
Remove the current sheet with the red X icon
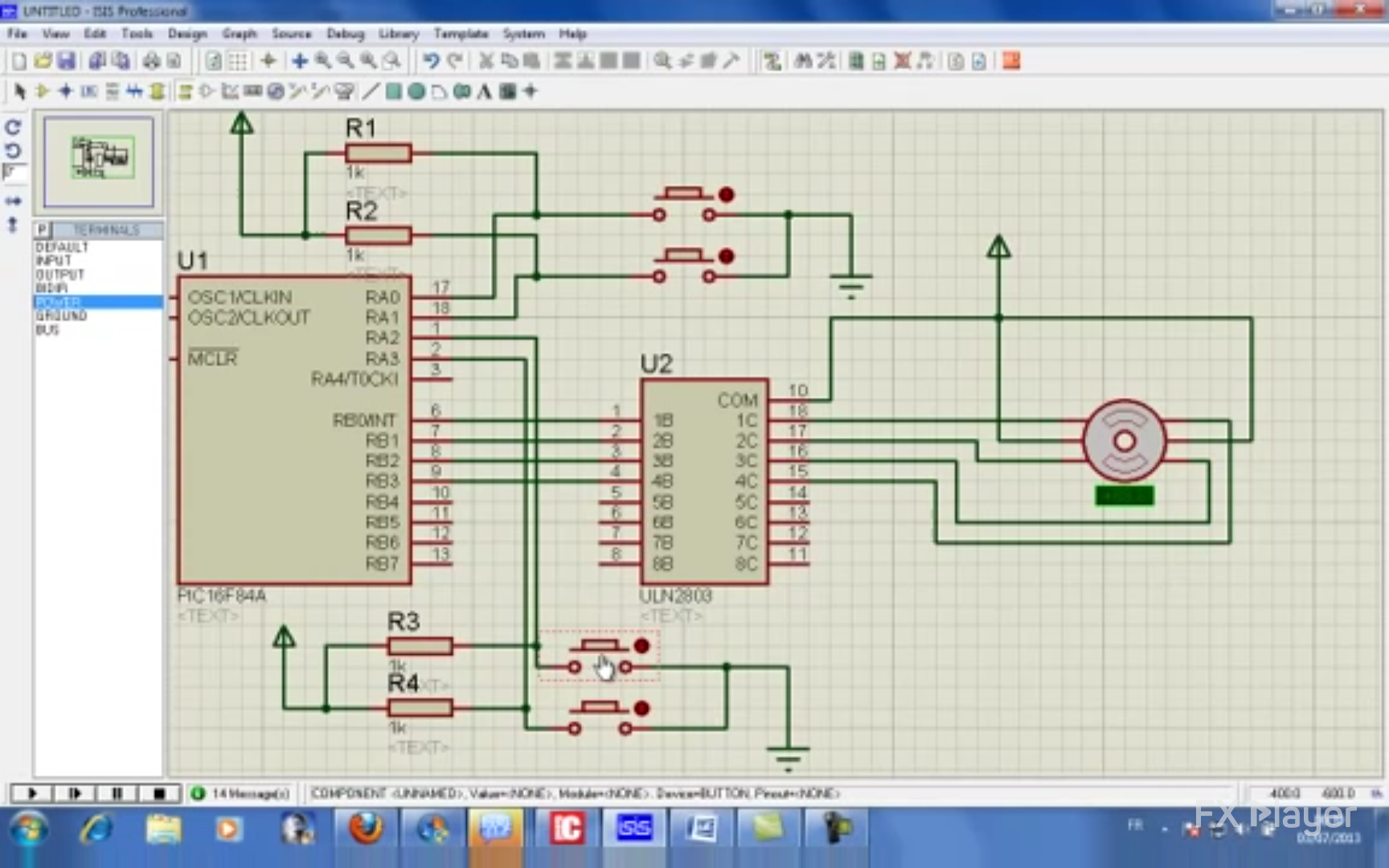pyautogui.click(x=903, y=61)
